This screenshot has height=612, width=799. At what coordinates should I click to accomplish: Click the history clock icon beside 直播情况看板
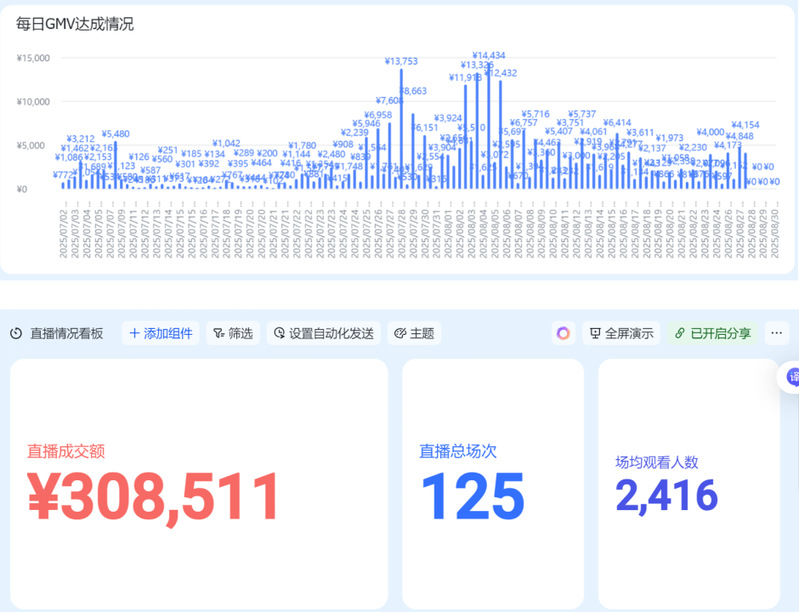pyautogui.click(x=16, y=334)
